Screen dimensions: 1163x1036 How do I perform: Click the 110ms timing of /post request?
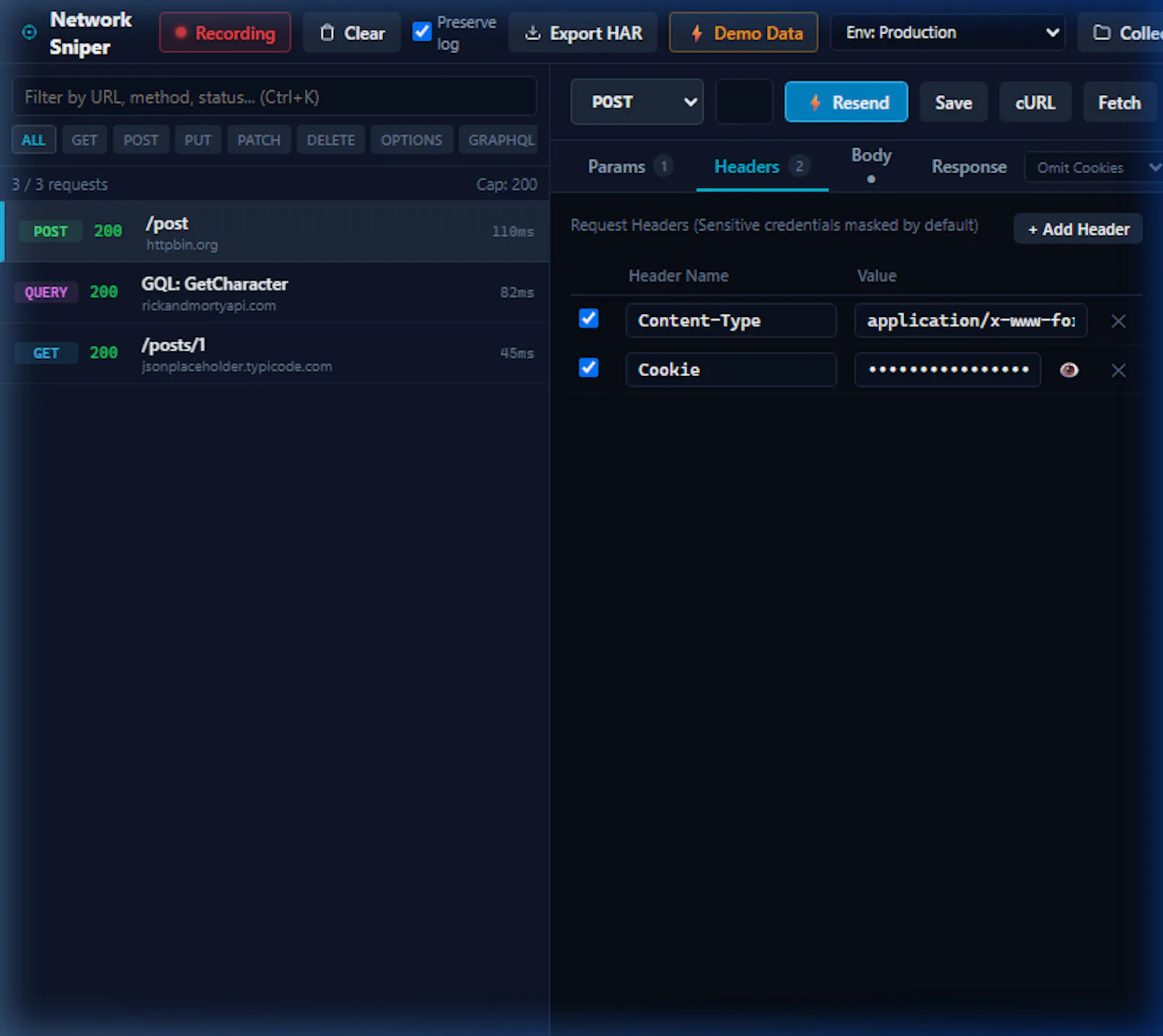coord(512,231)
